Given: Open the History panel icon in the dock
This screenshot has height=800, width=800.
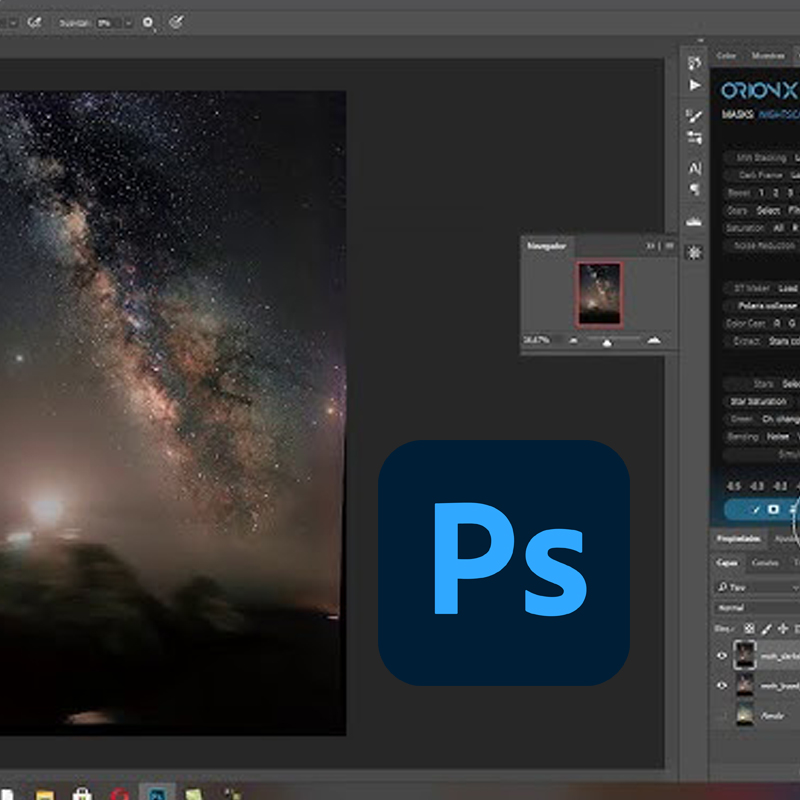Looking at the screenshot, I should (x=694, y=63).
